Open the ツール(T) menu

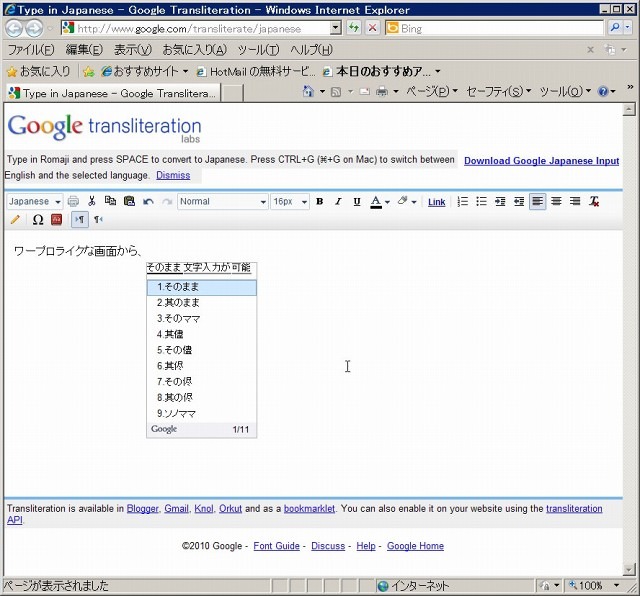(x=258, y=50)
